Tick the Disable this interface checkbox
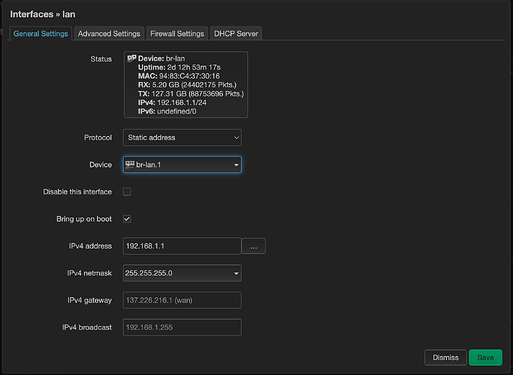The width and height of the screenshot is (513, 375). pyautogui.click(x=127, y=192)
